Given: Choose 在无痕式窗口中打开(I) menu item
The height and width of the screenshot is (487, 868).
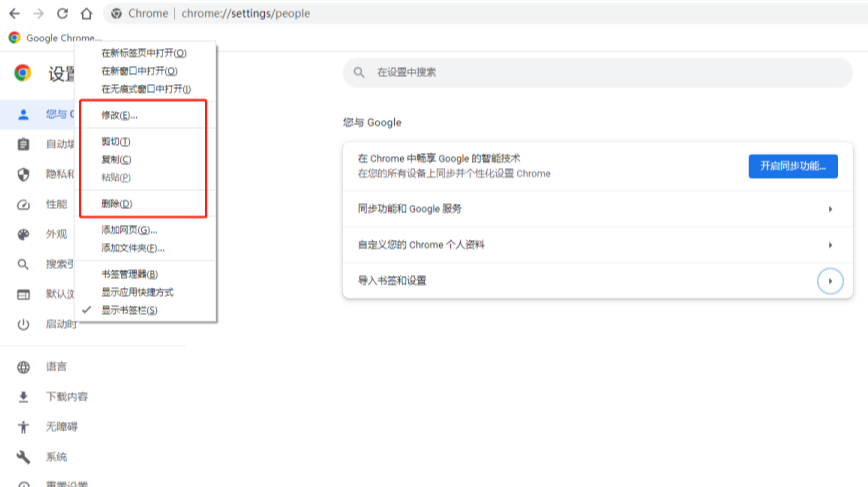Looking at the screenshot, I should [145, 89].
